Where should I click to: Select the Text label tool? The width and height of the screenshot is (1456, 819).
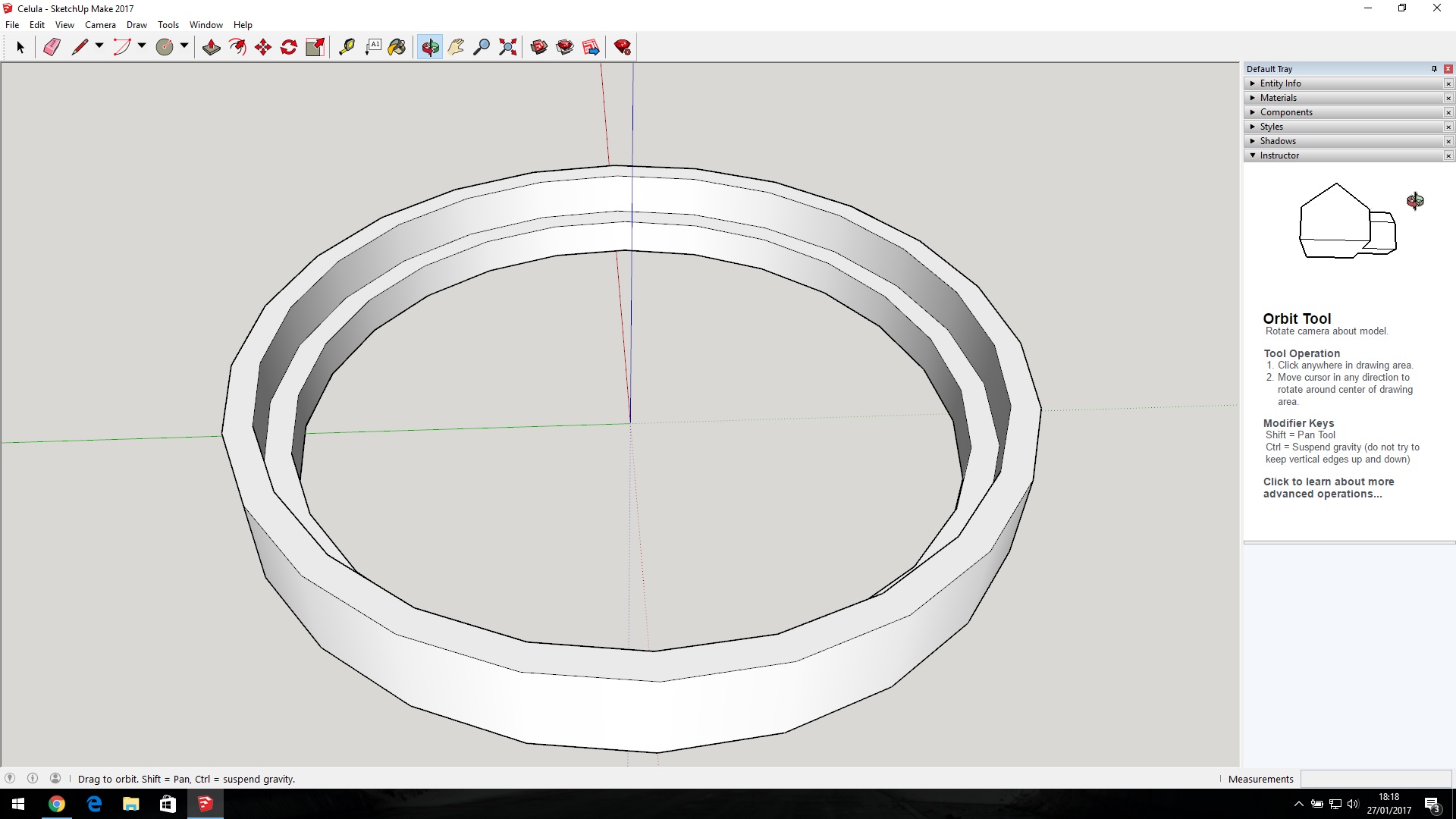click(372, 47)
